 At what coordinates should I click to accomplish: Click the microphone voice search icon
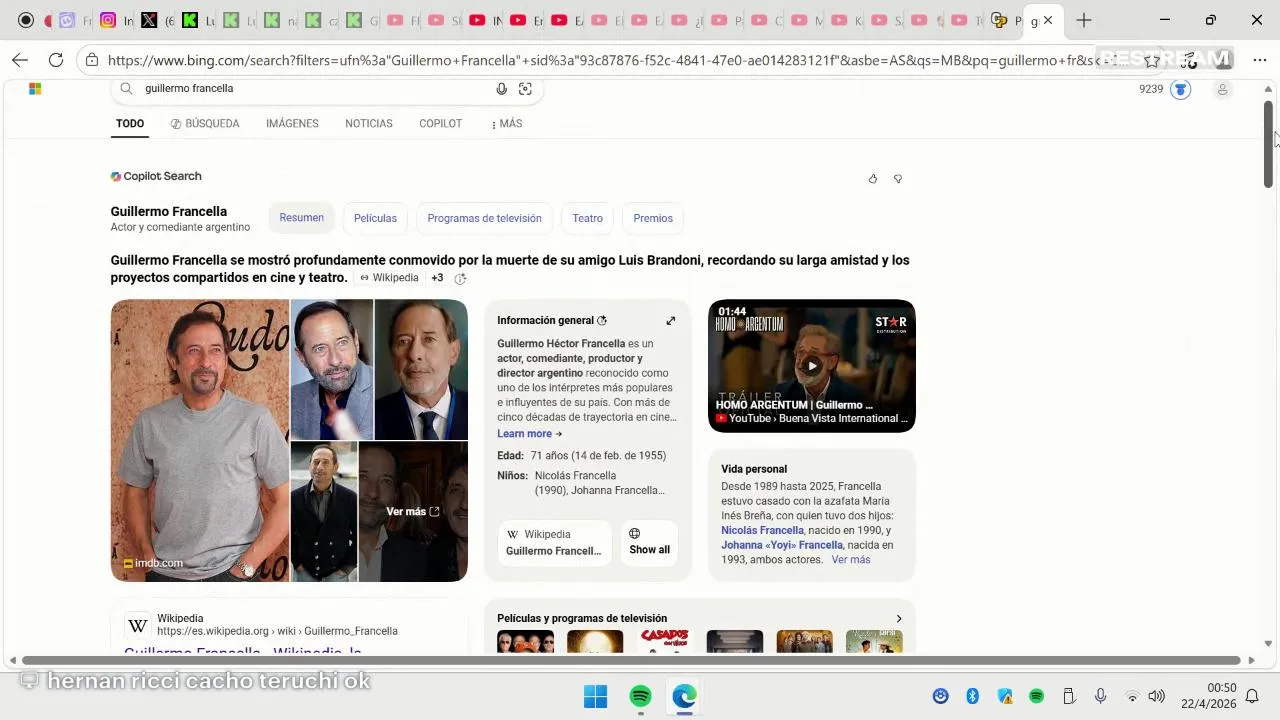[x=502, y=89]
